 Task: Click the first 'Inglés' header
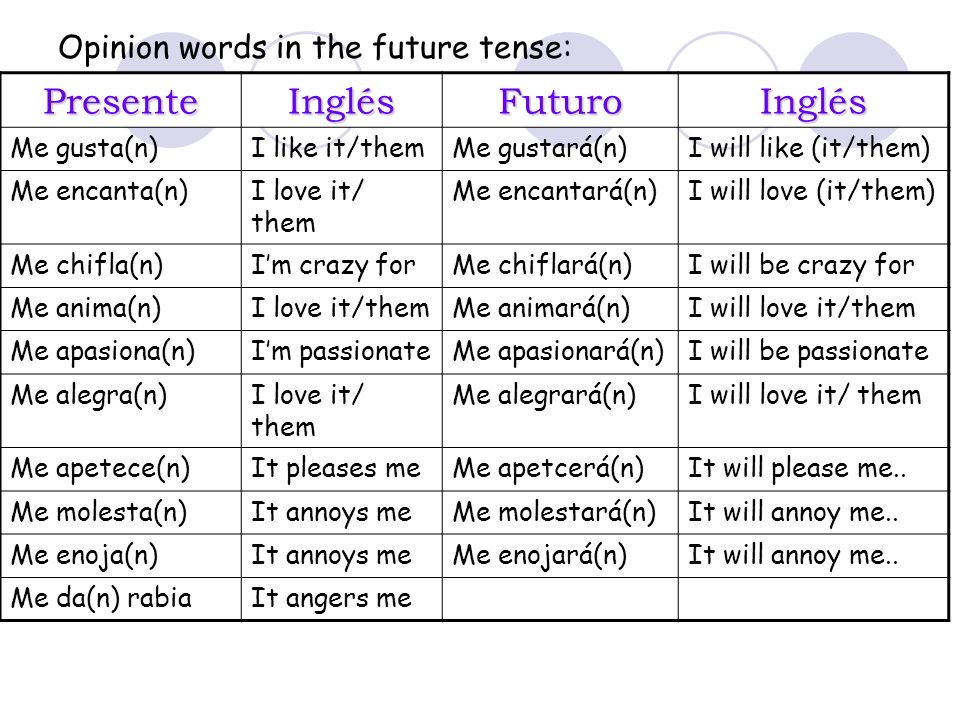(x=342, y=101)
